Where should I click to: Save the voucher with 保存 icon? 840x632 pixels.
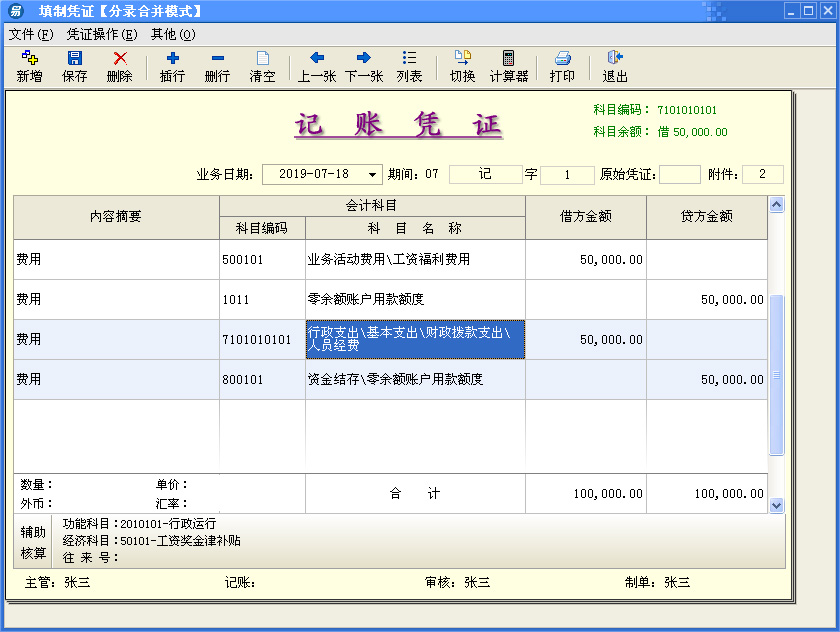click(x=75, y=66)
